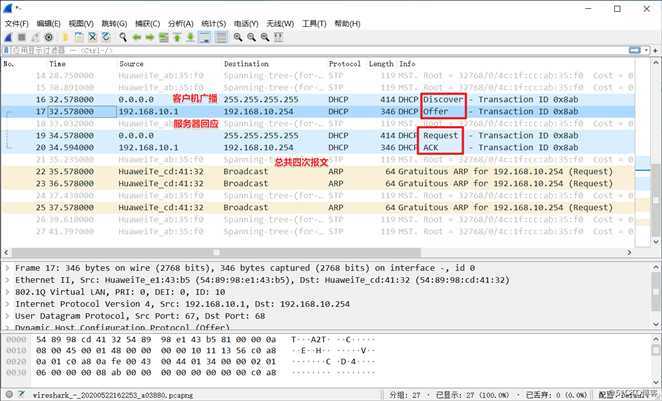Toggle auto-scroll during live capture
The height and width of the screenshot is (401, 662).
click(204, 38)
